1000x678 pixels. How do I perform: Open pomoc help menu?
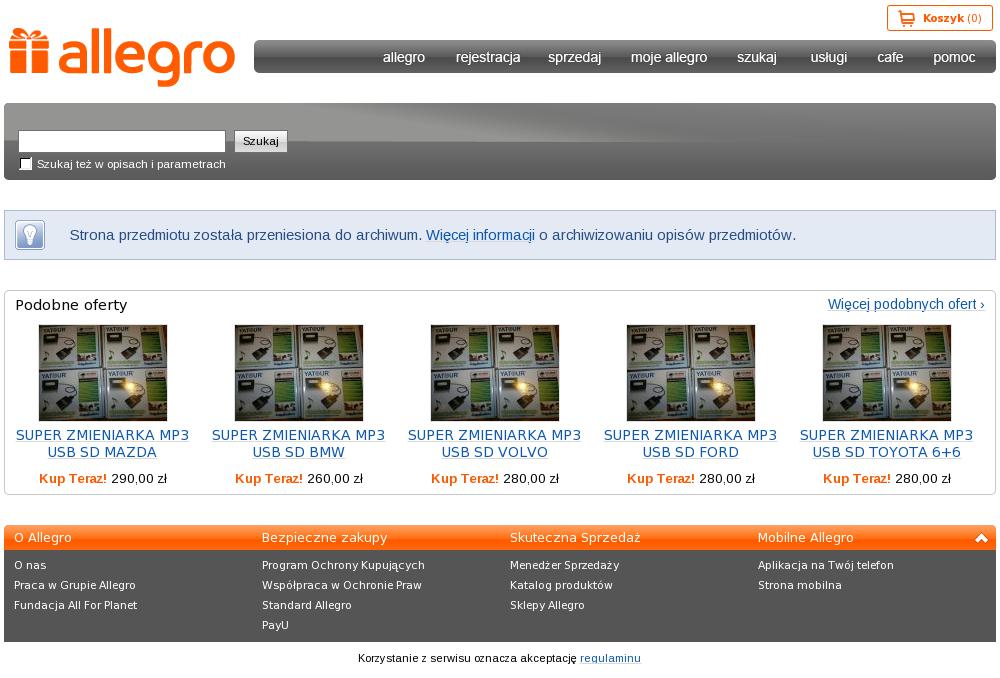click(x=954, y=57)
